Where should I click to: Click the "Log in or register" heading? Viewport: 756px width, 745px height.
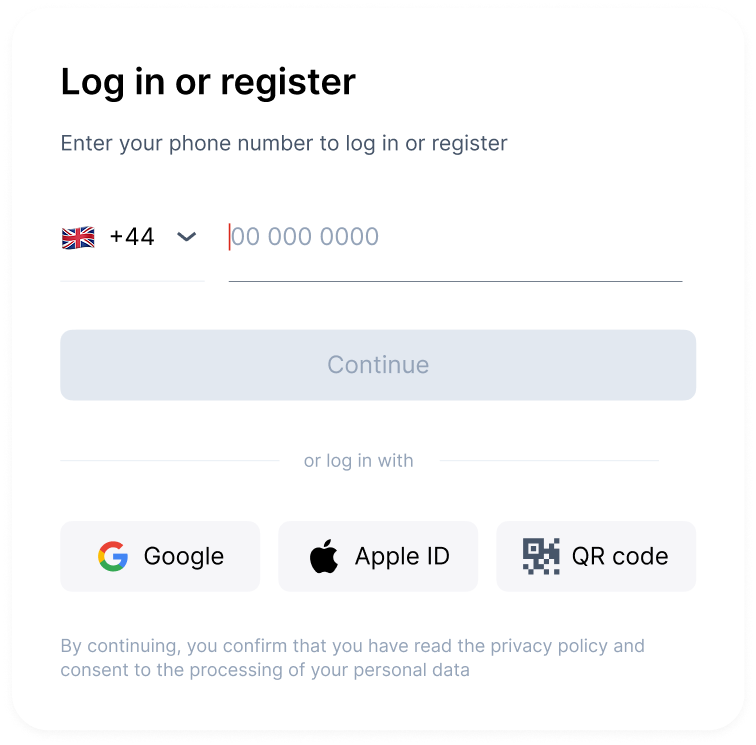[208, 82]
